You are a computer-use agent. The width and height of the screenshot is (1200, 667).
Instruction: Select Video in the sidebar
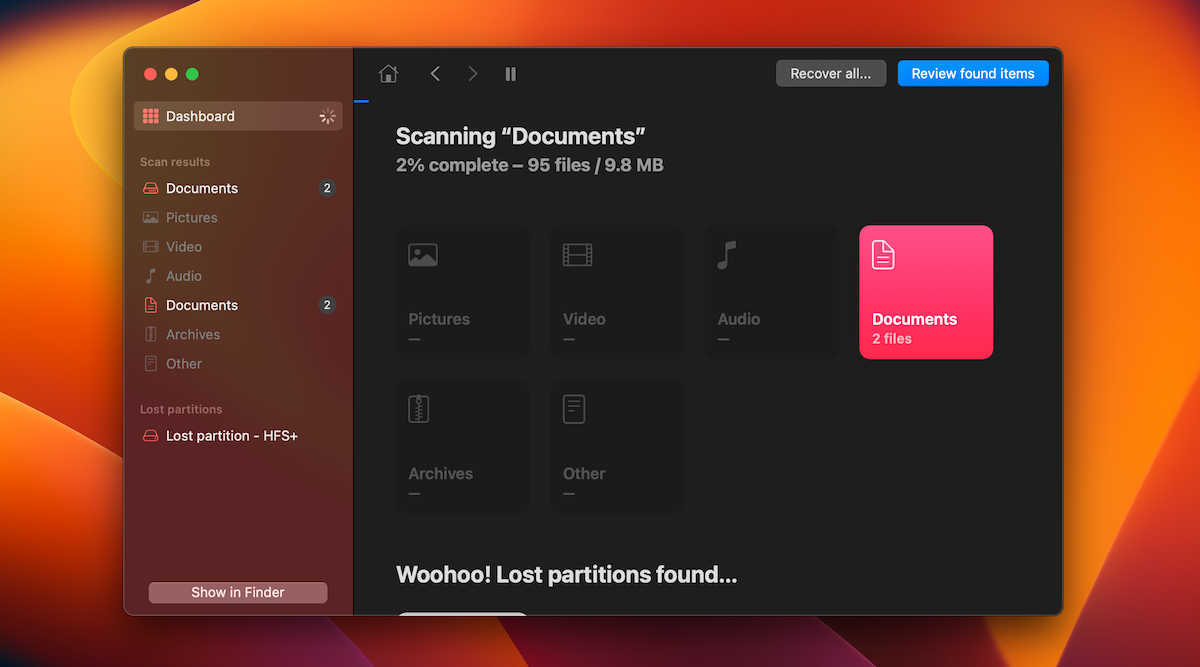pyautogui.click(x=184, y=246)
